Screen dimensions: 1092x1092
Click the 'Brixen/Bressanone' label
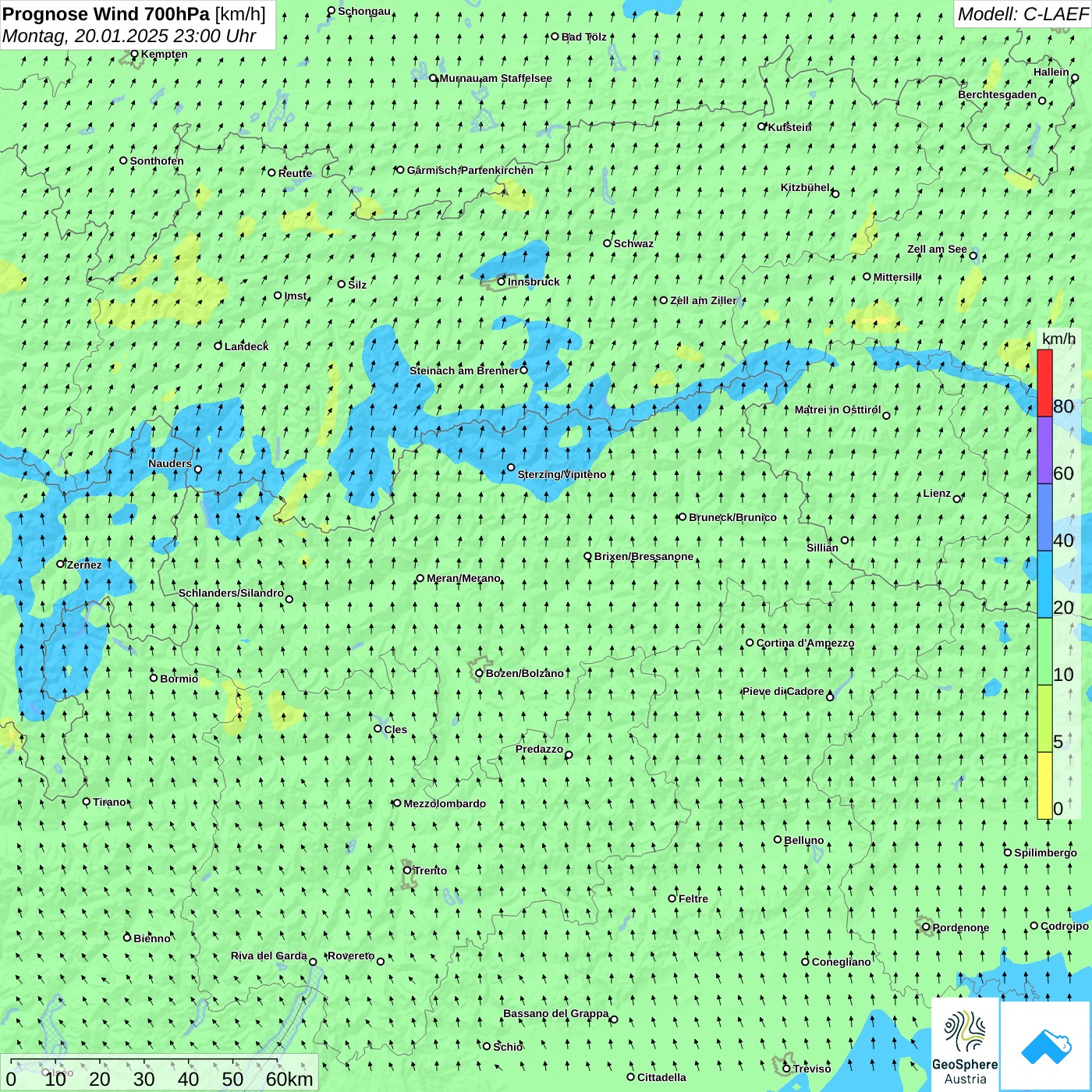643,556
